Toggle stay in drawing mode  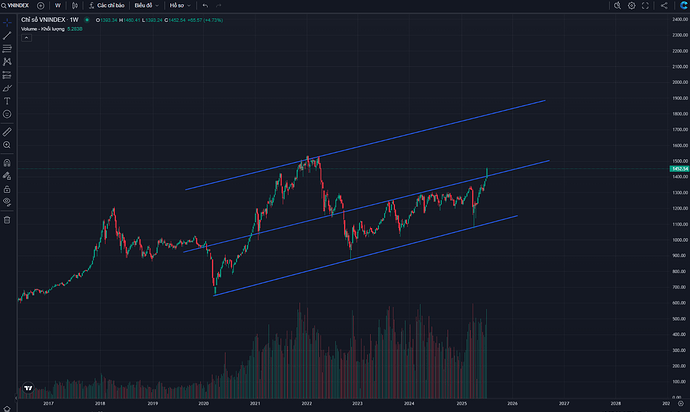[x=7, y=176]
